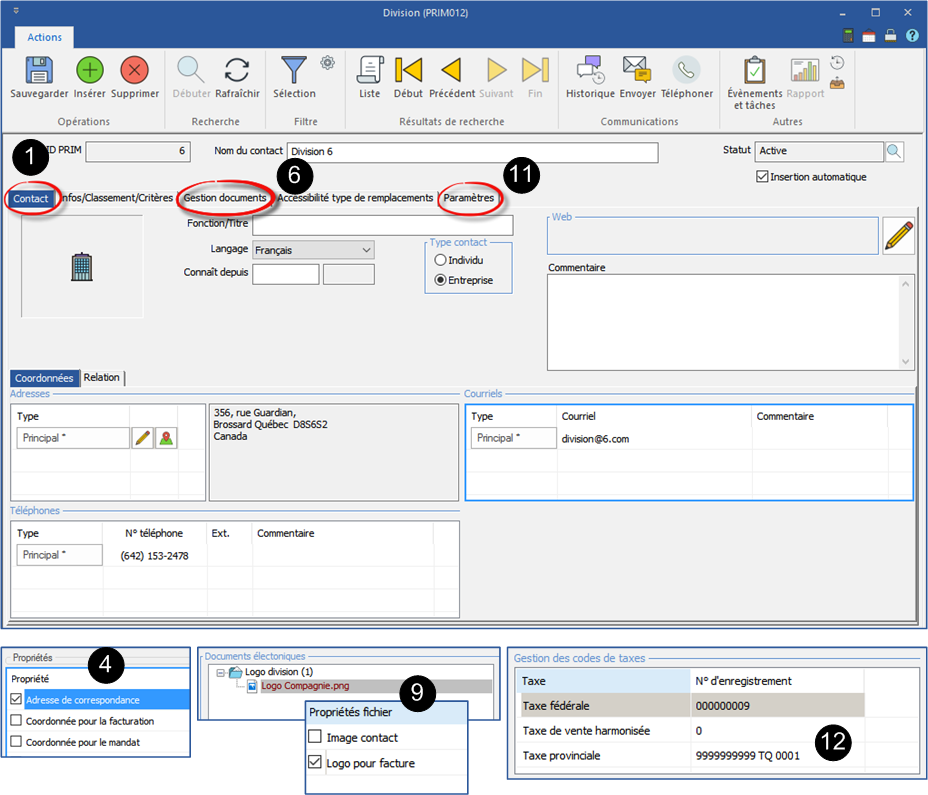Uncheck Adresse de correspondance
Image resolution: width=928 pixels, height=795 pixels.
(16, 699)
